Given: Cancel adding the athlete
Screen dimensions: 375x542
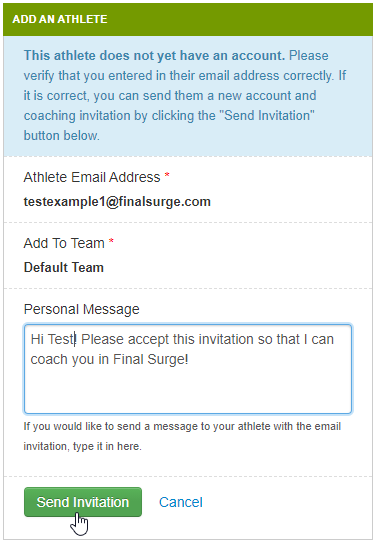Looking at the screenshot, I should [181, 502].
